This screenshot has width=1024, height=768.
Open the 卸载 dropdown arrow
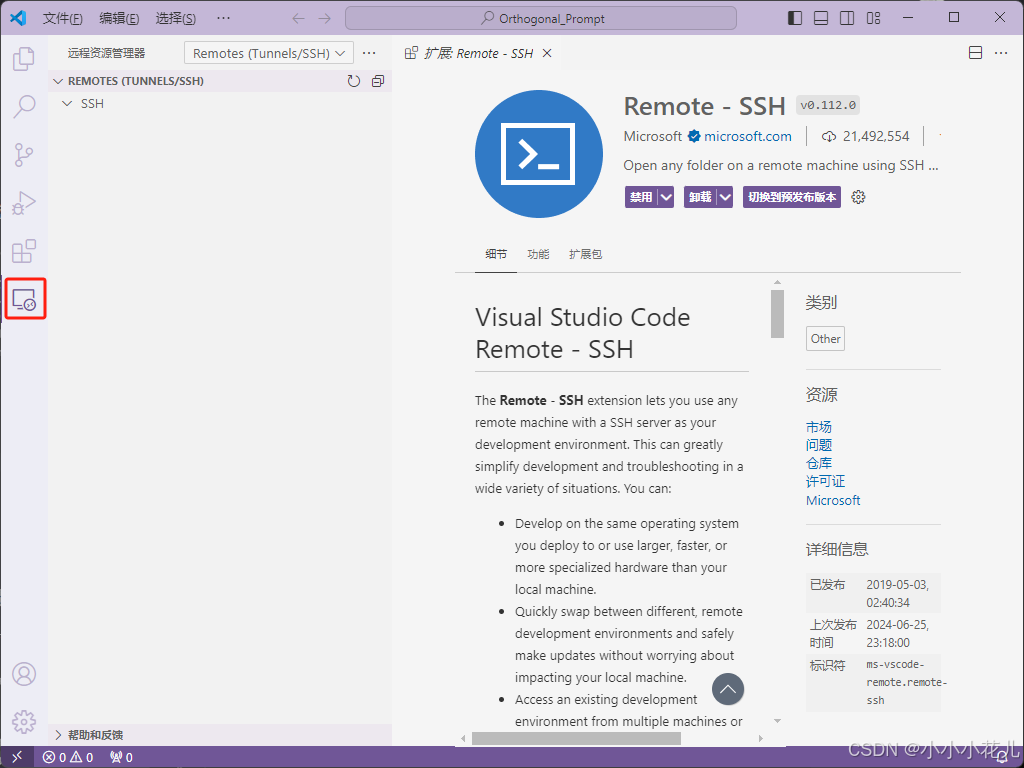(725, 197)
